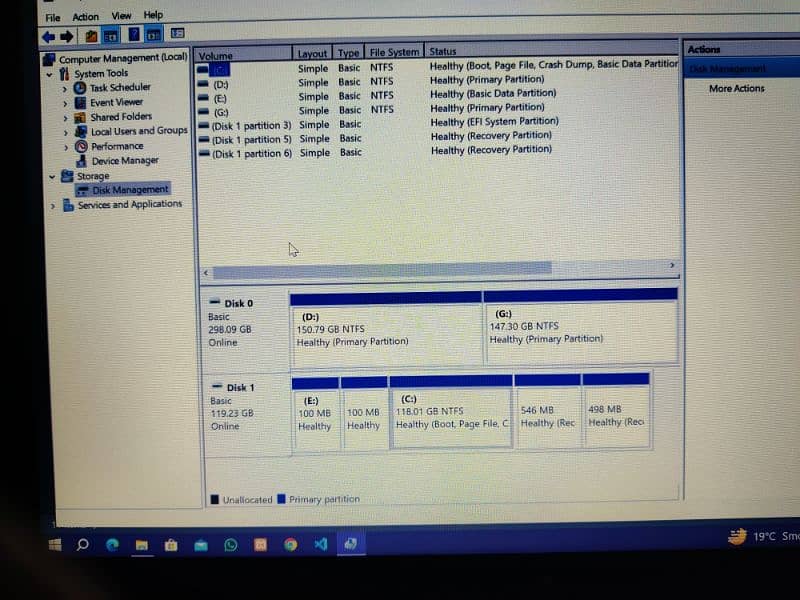This screenshot has width=800, height=600.
Task: Open the File menu
Action: point(53,18)
